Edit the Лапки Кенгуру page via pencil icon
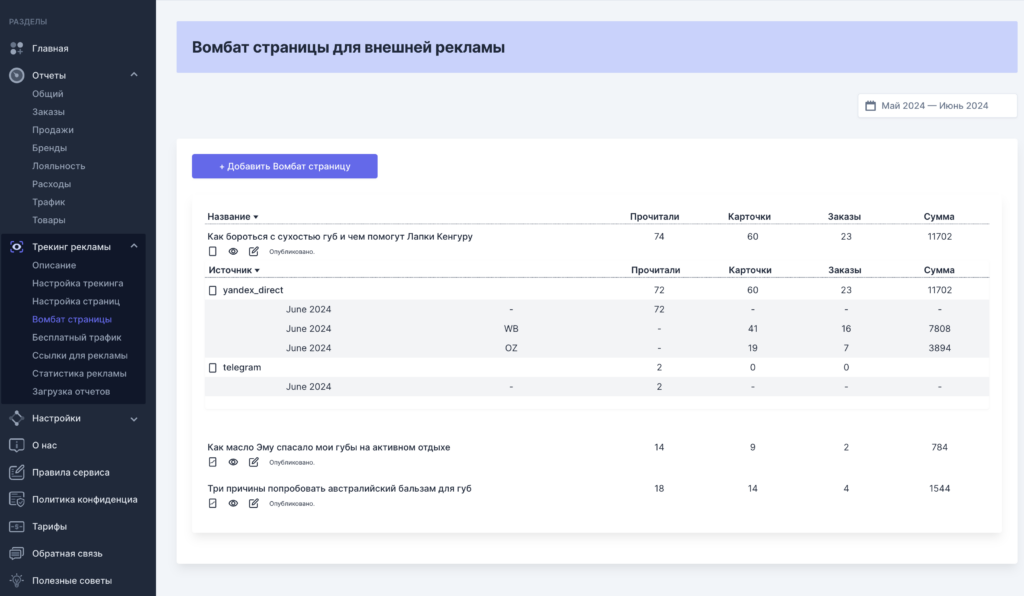The width and height of the screenshot is (1024, 596). 253,251
